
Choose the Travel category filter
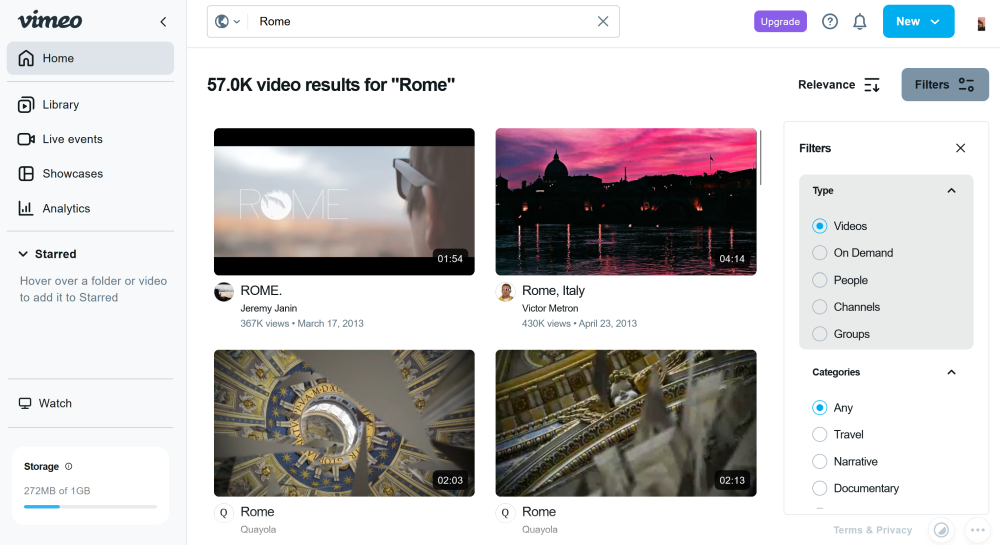coord(820,435)
